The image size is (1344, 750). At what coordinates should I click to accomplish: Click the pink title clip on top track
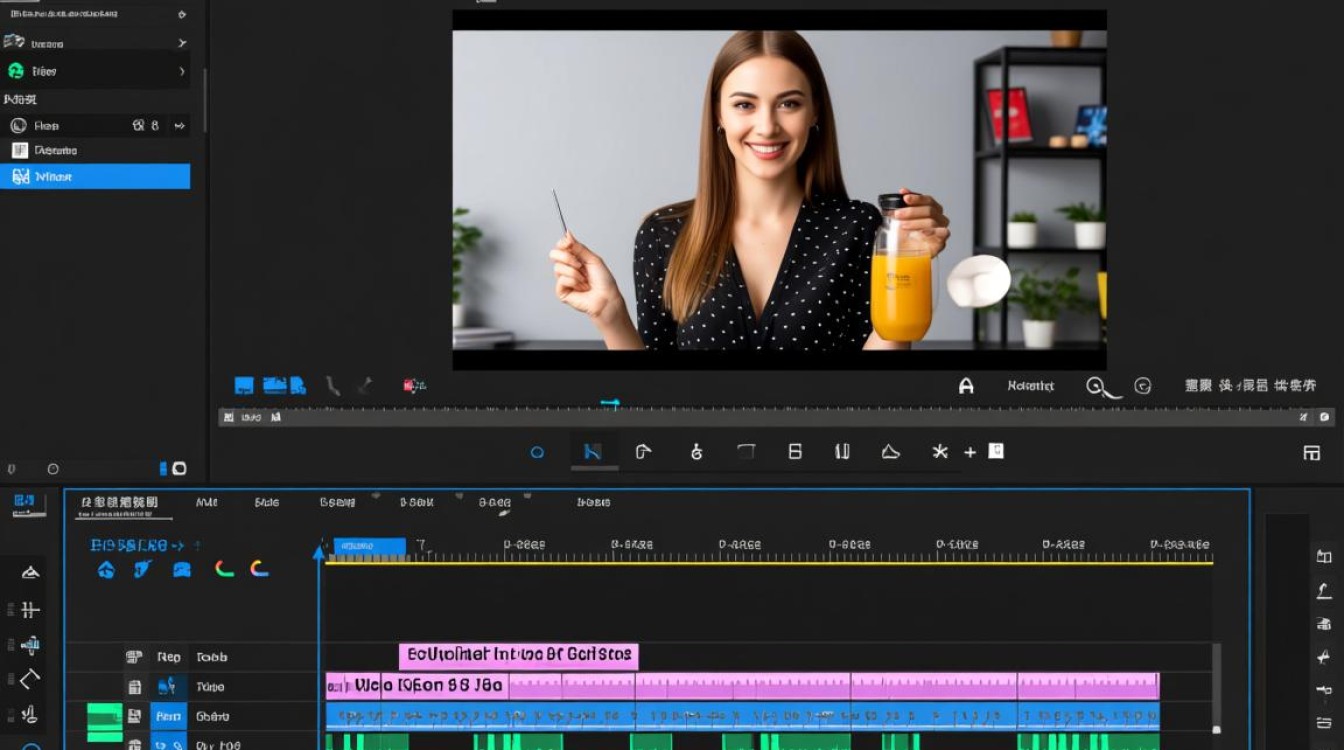(x=518, y=656)
